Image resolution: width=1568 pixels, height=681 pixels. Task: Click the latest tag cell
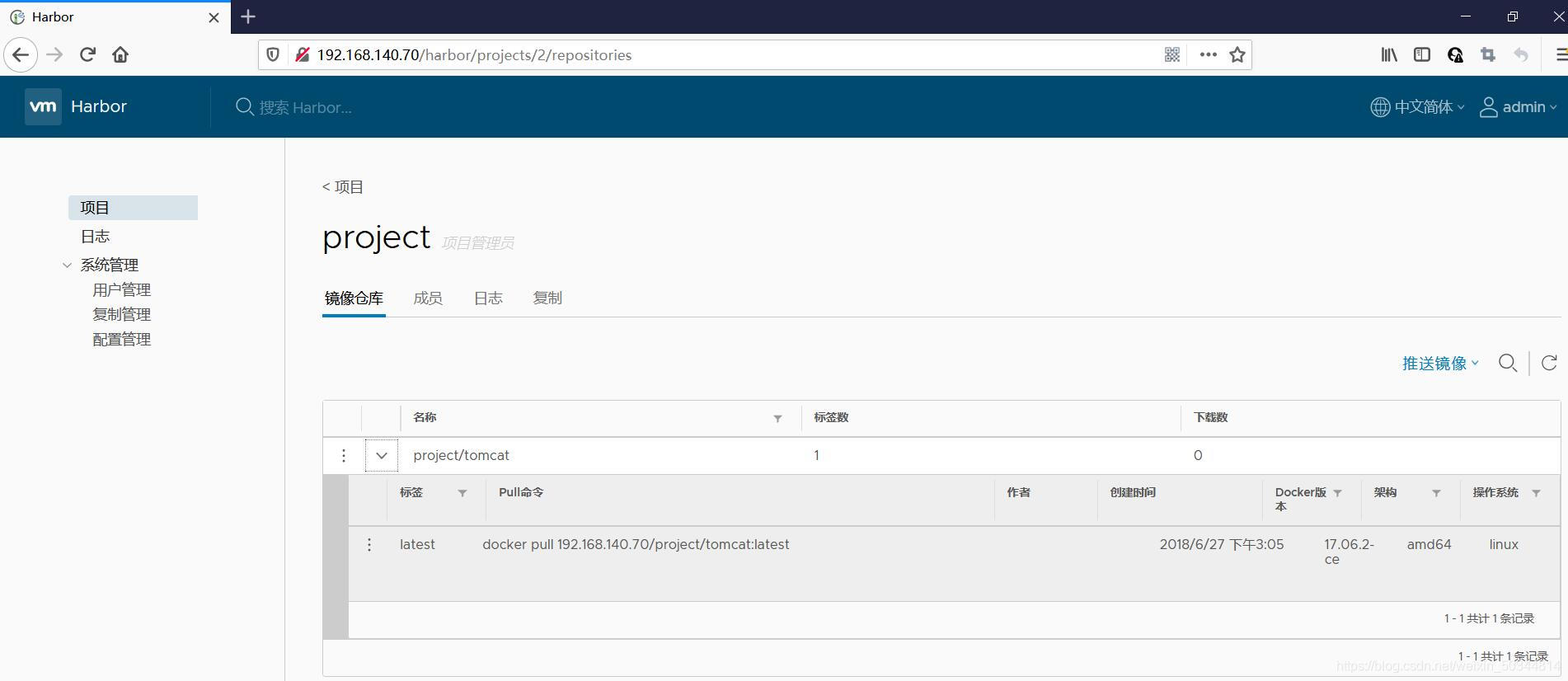coord(417,544)
